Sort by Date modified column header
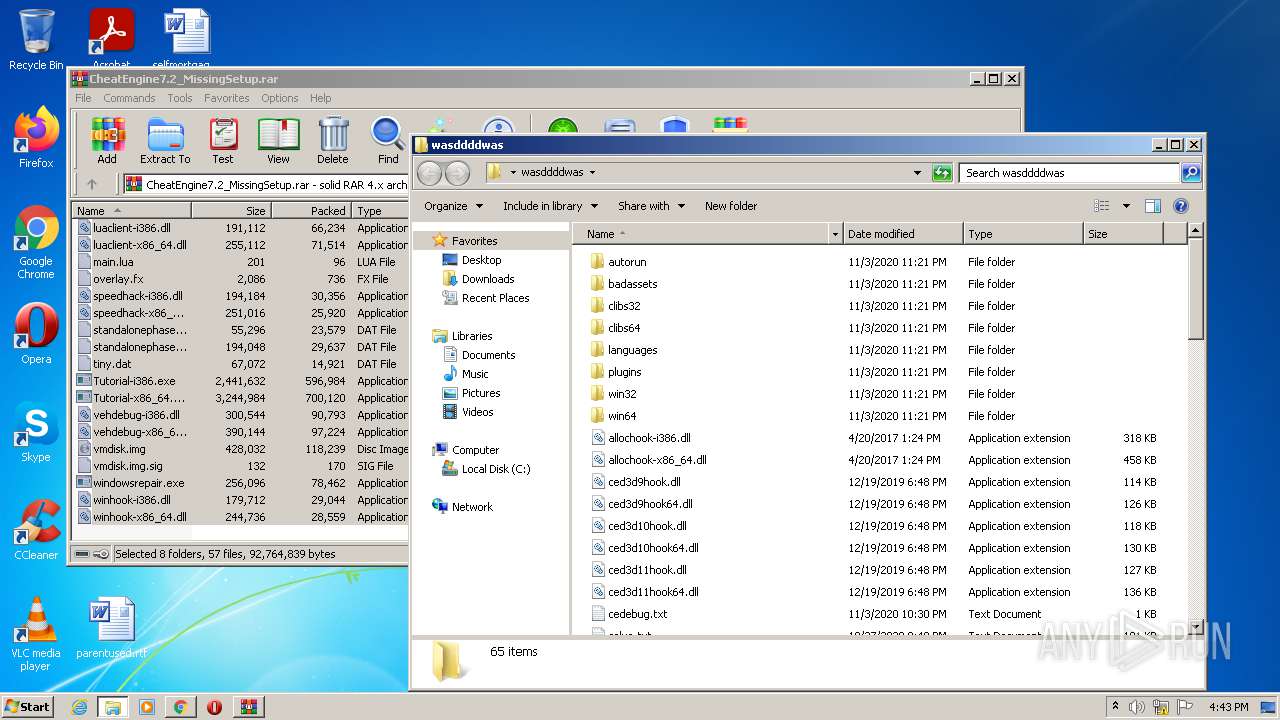Screen dimensions: 1280x720 (x=903, y=234)
